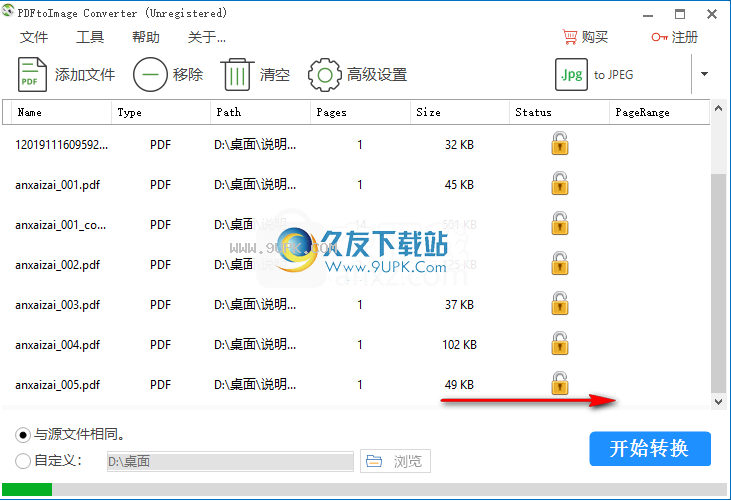Click the Clear trash can icon

[x=237, y=75]
